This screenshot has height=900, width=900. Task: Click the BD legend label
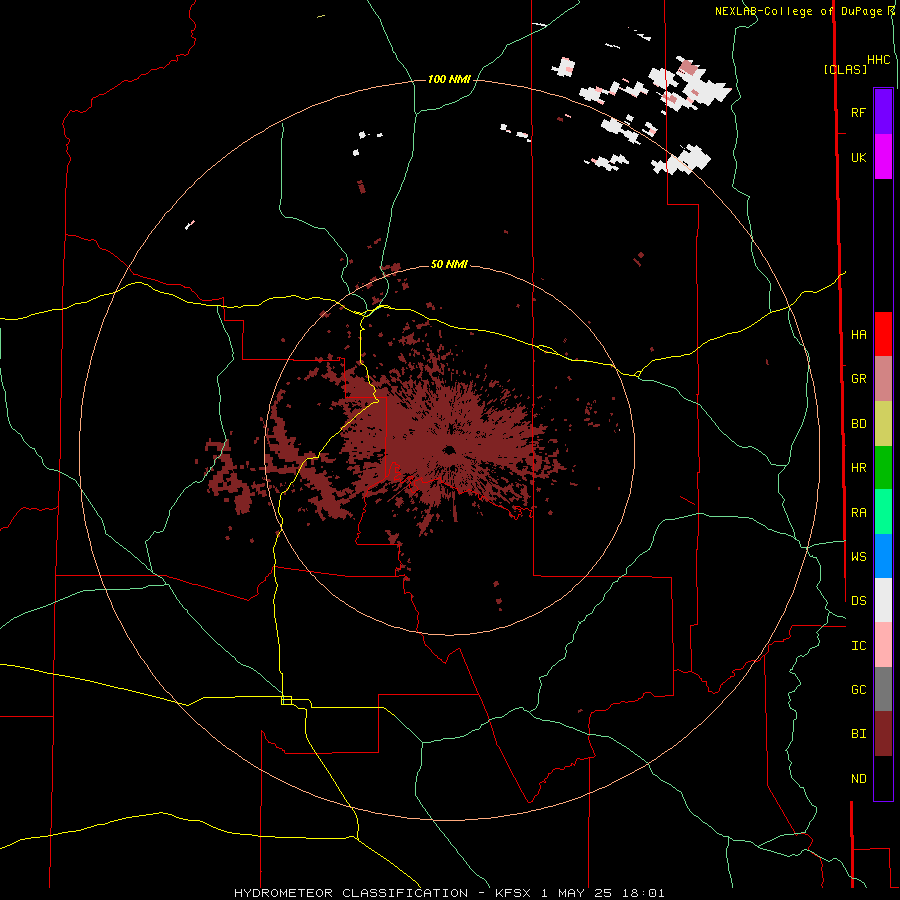pyautogui.click(x=858, y=424)
